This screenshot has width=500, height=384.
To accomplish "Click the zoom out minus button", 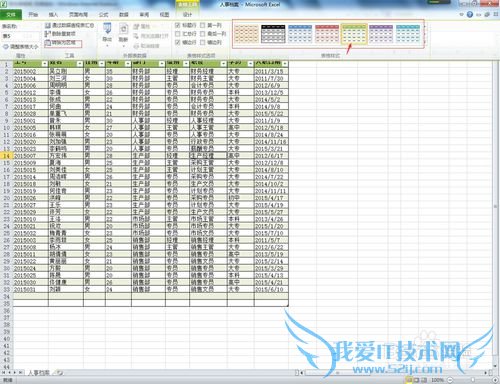I will [450, 380].
